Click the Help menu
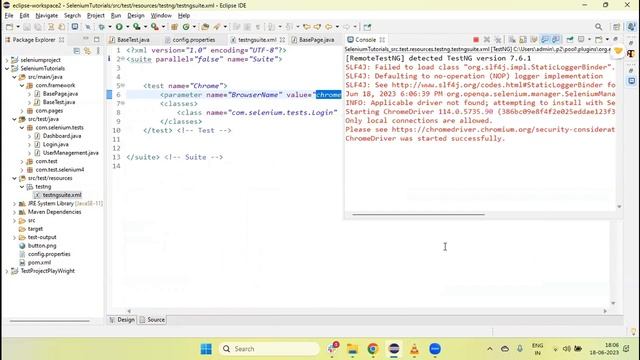Image resolution: width=640 pixels, height=360 pixels. point(184,16)
